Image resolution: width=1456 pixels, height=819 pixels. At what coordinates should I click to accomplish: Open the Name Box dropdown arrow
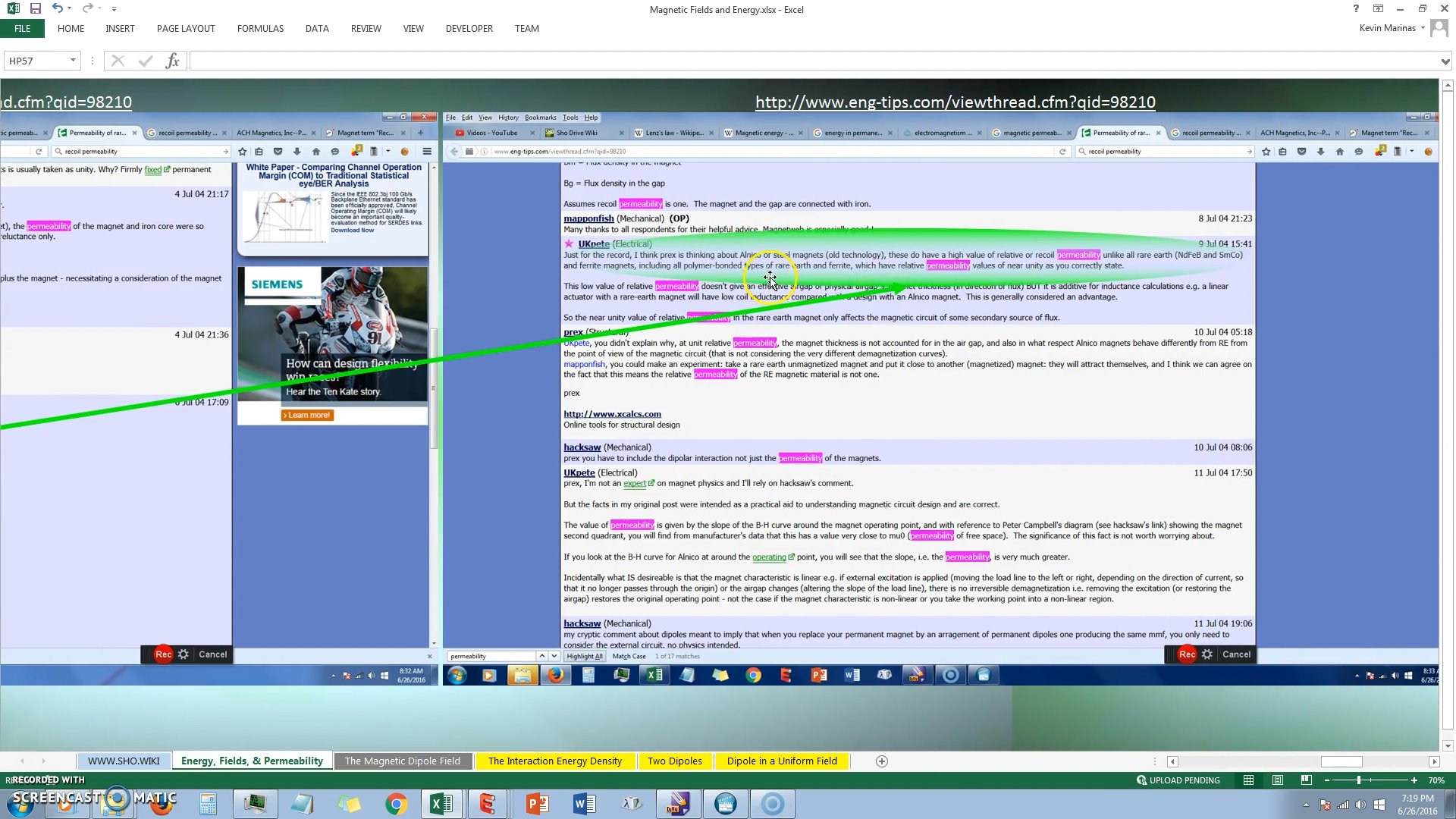(73, 61)
